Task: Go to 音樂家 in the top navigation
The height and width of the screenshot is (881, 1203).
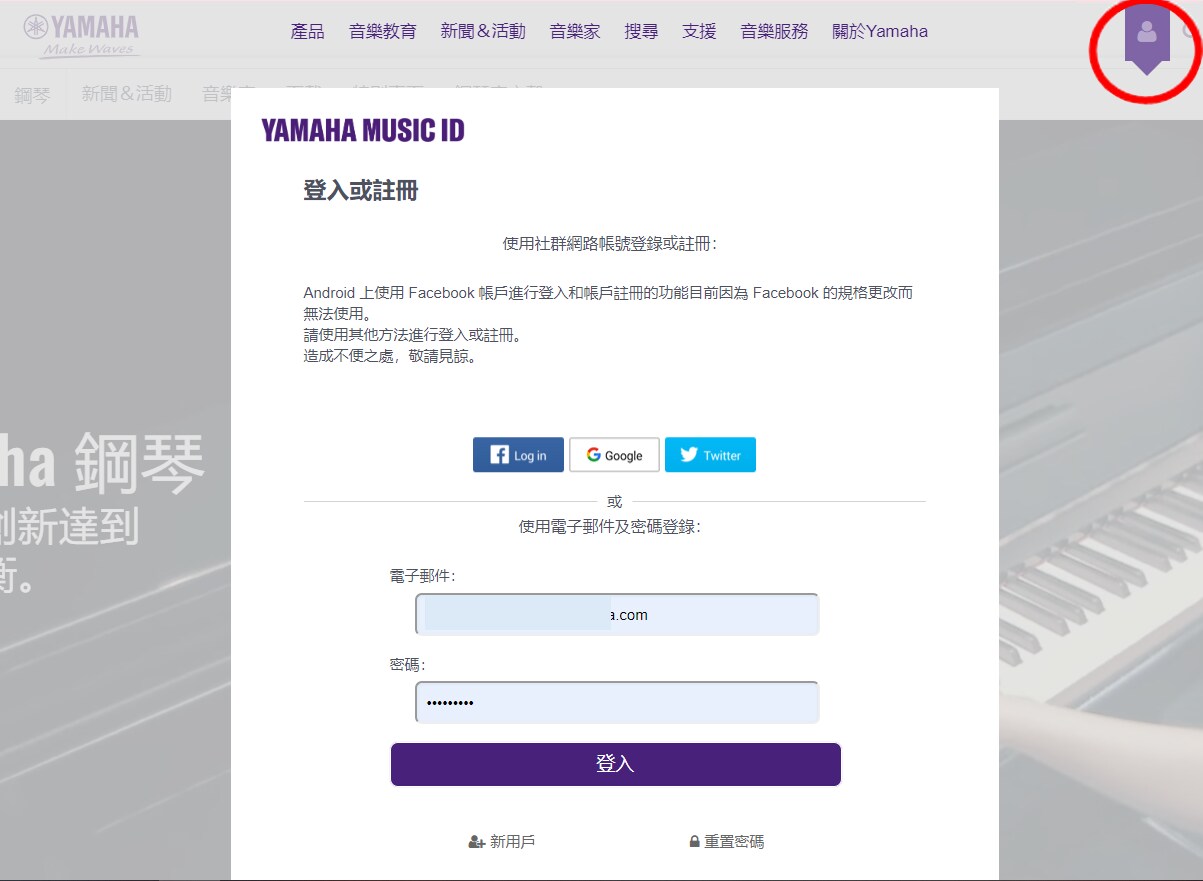Action: click(x=574, y=31)
